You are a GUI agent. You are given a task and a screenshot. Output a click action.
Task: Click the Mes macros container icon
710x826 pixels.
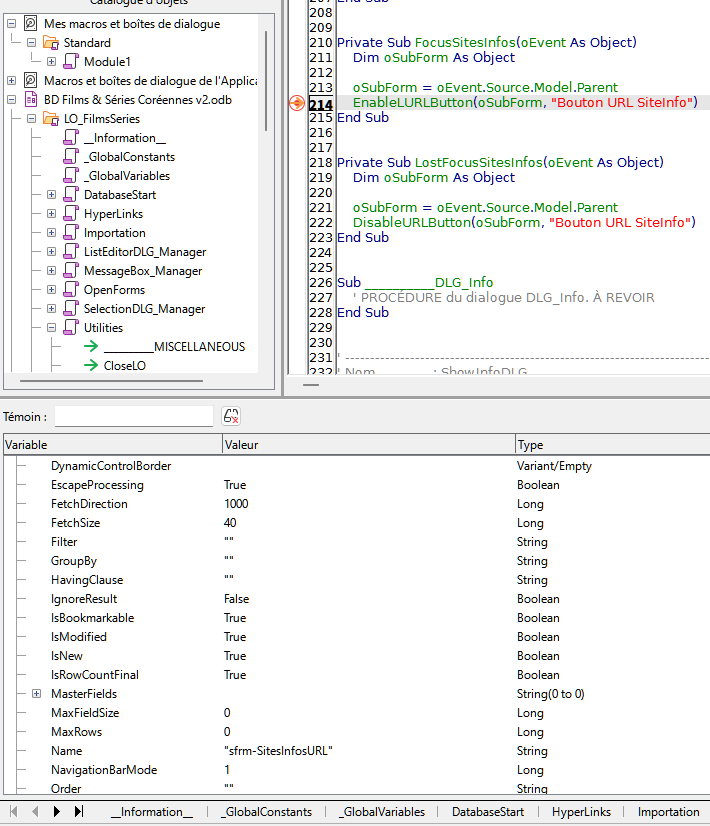pos(31,24)
